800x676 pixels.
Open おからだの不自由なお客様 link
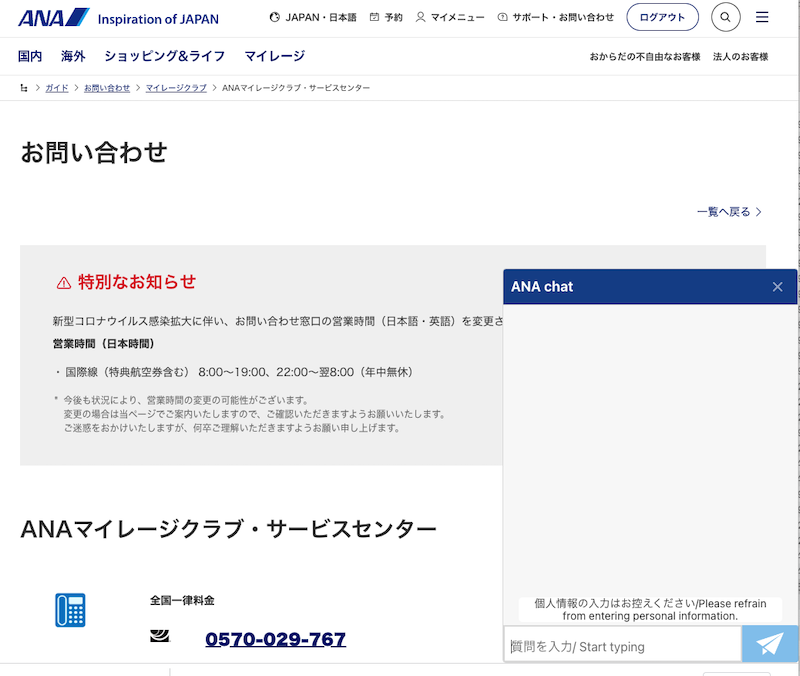pos(645,57)
